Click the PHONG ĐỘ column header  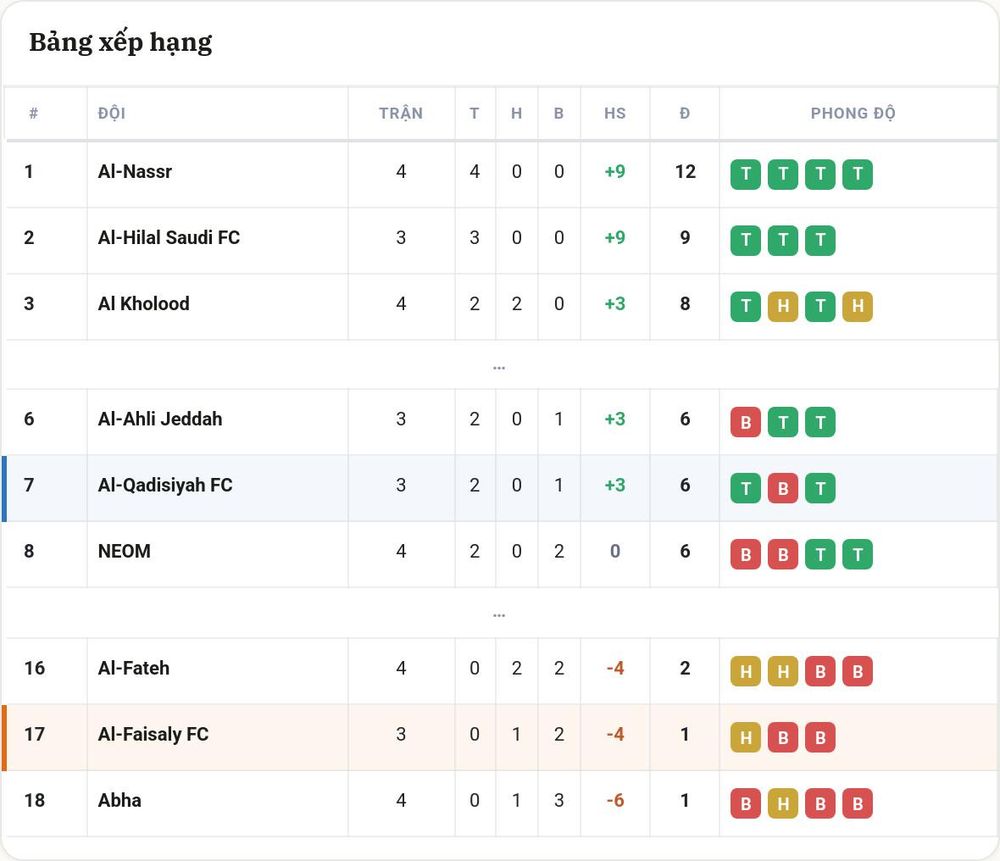click(853, 114)
